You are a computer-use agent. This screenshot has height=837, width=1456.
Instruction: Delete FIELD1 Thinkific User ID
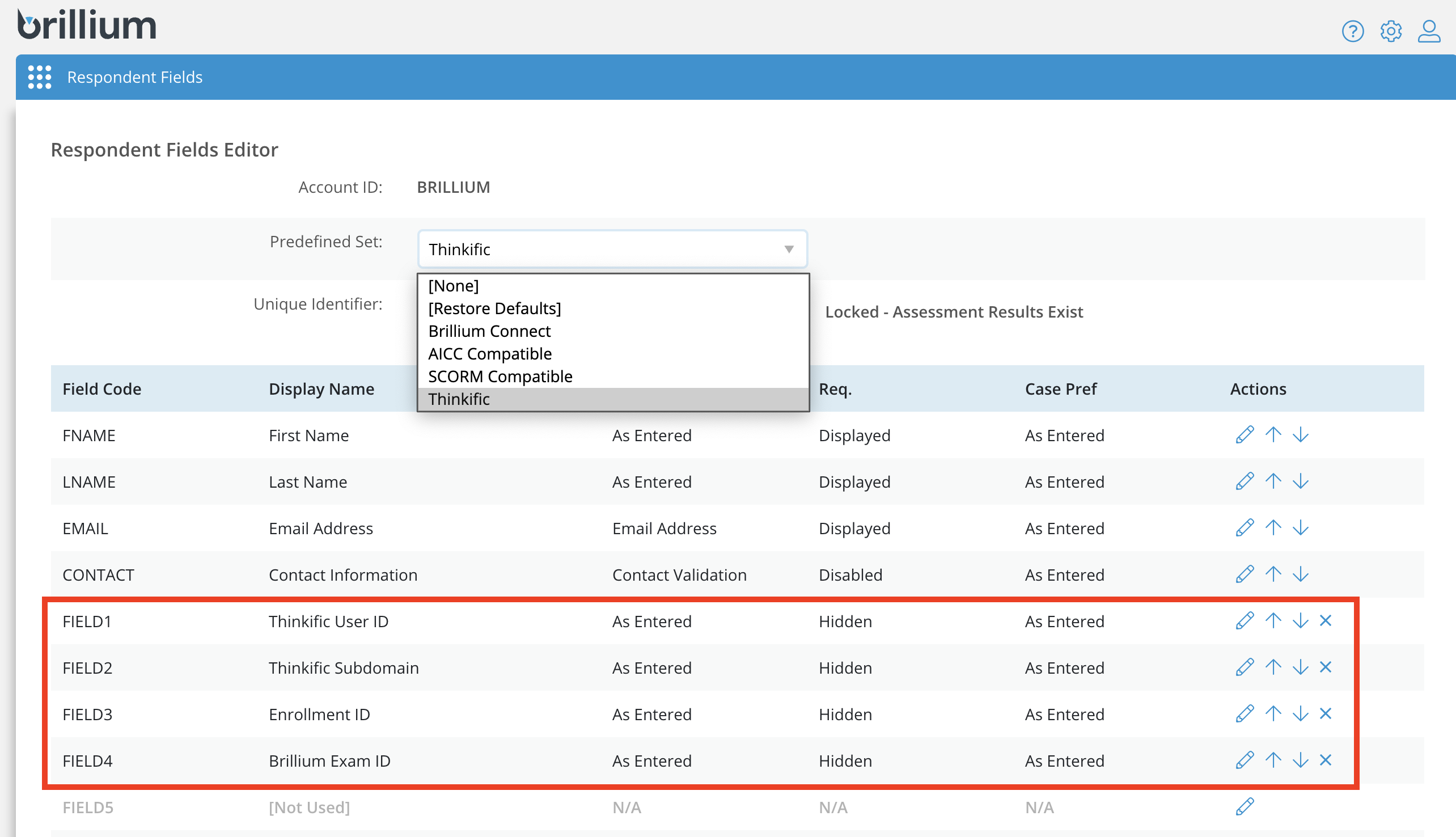pyautogui.click(x=1326, y=621)
